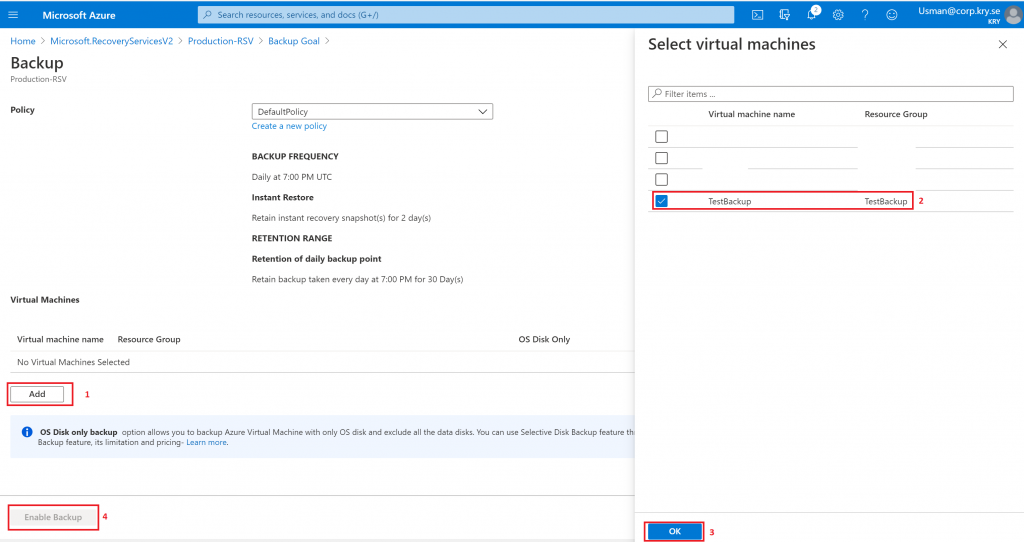Click the Retain backup taken every day text
Viewport: 1024px width, 542px height.
[357, 279]
